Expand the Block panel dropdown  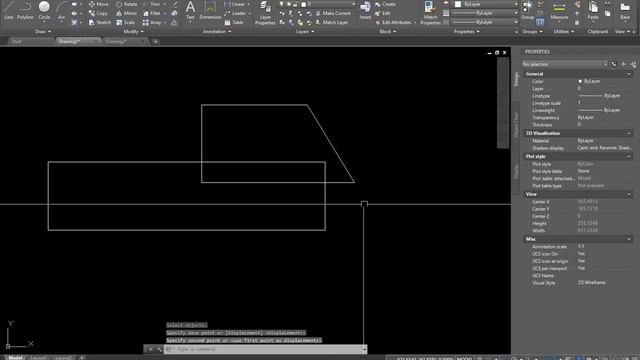(387, 31)
